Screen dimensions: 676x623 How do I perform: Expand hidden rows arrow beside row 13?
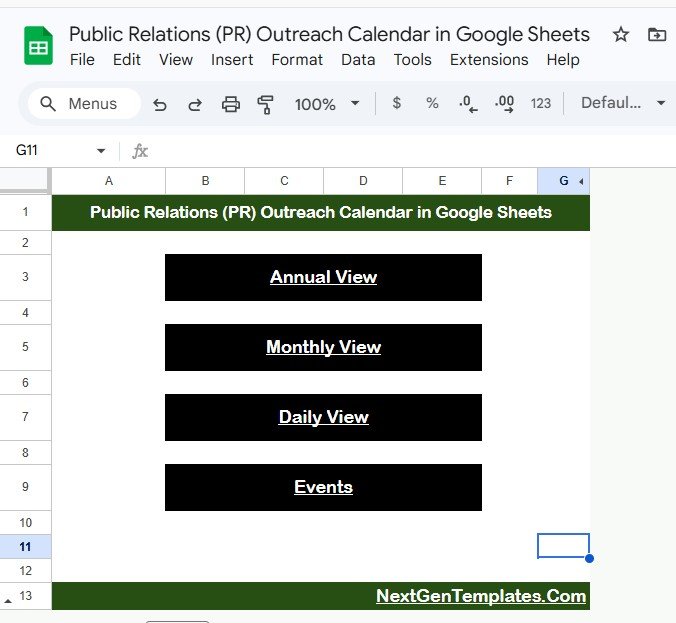point(8,601)
